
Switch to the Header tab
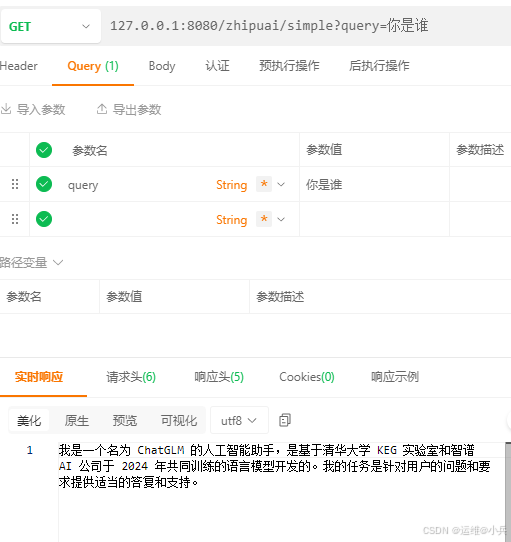pyautogui.click(x=19, y=66)
